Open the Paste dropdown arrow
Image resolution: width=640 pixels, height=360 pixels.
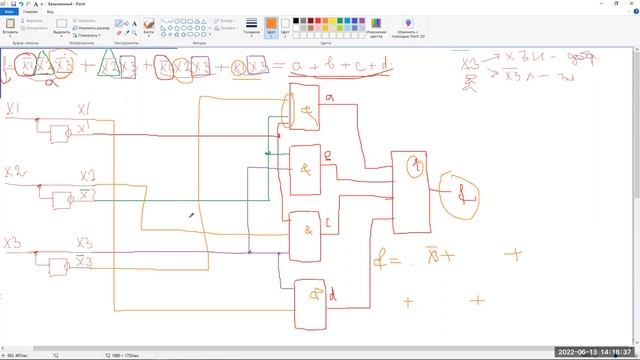tap(10, 36)
